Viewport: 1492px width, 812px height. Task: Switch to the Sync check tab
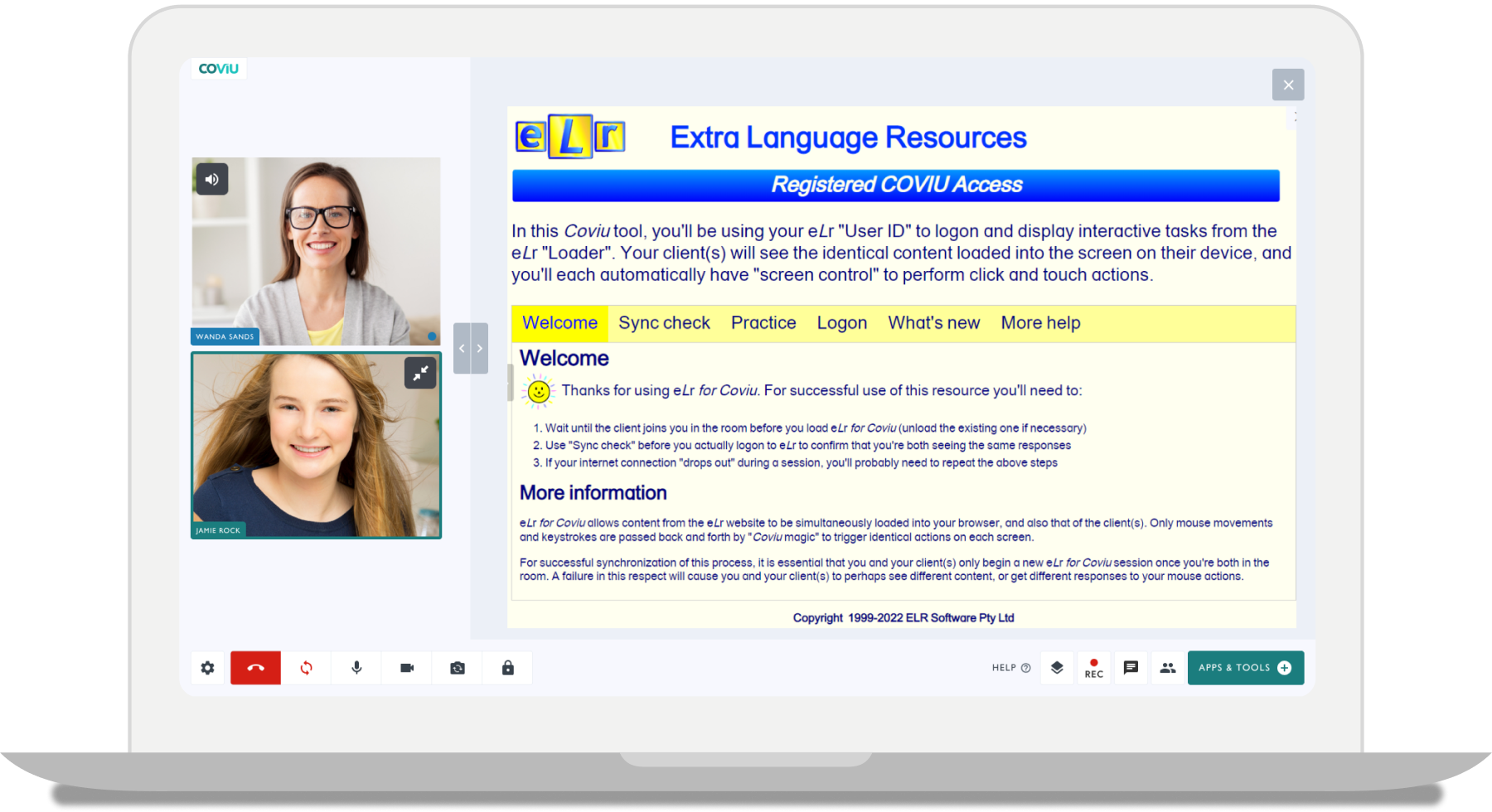pyautogui.click(x=664, y=323)
